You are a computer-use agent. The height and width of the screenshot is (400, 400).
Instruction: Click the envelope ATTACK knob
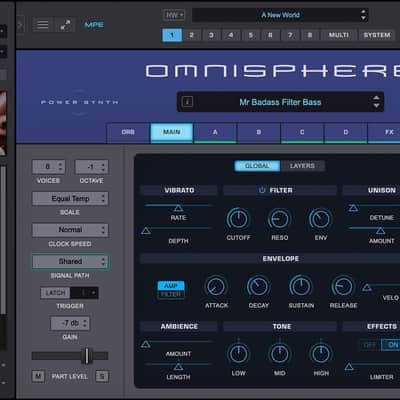pyautogui.click(x=216, y=287)
